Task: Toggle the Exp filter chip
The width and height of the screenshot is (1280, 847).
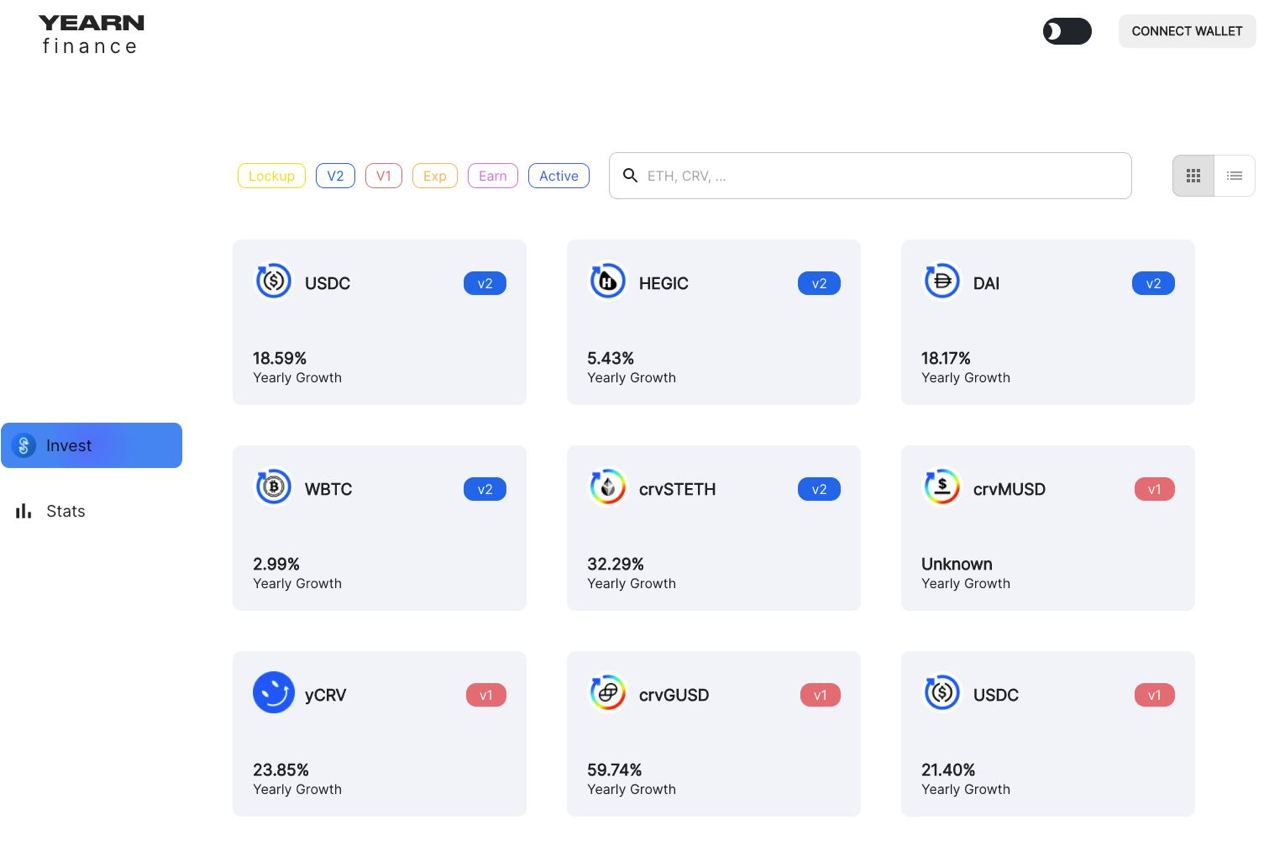Action: pyautogui.click(x=435, y=176)
